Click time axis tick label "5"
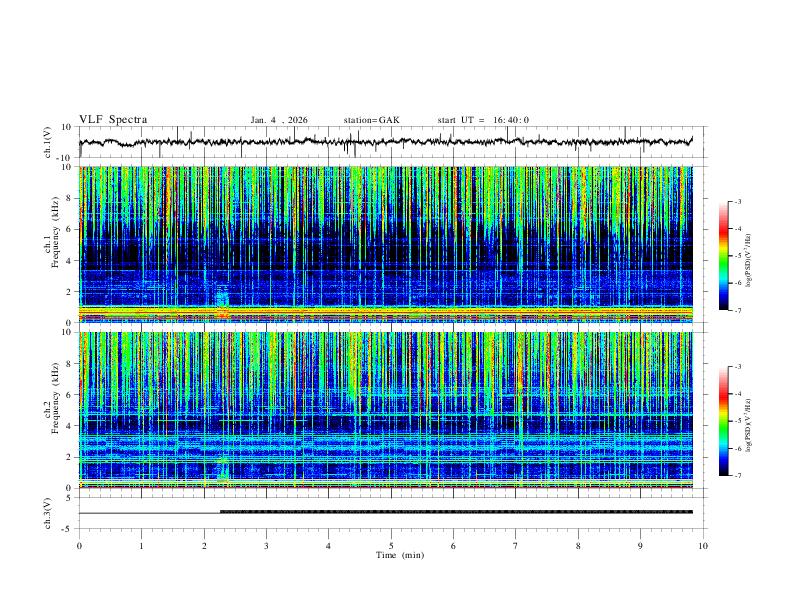 click(x=391, y=546)
